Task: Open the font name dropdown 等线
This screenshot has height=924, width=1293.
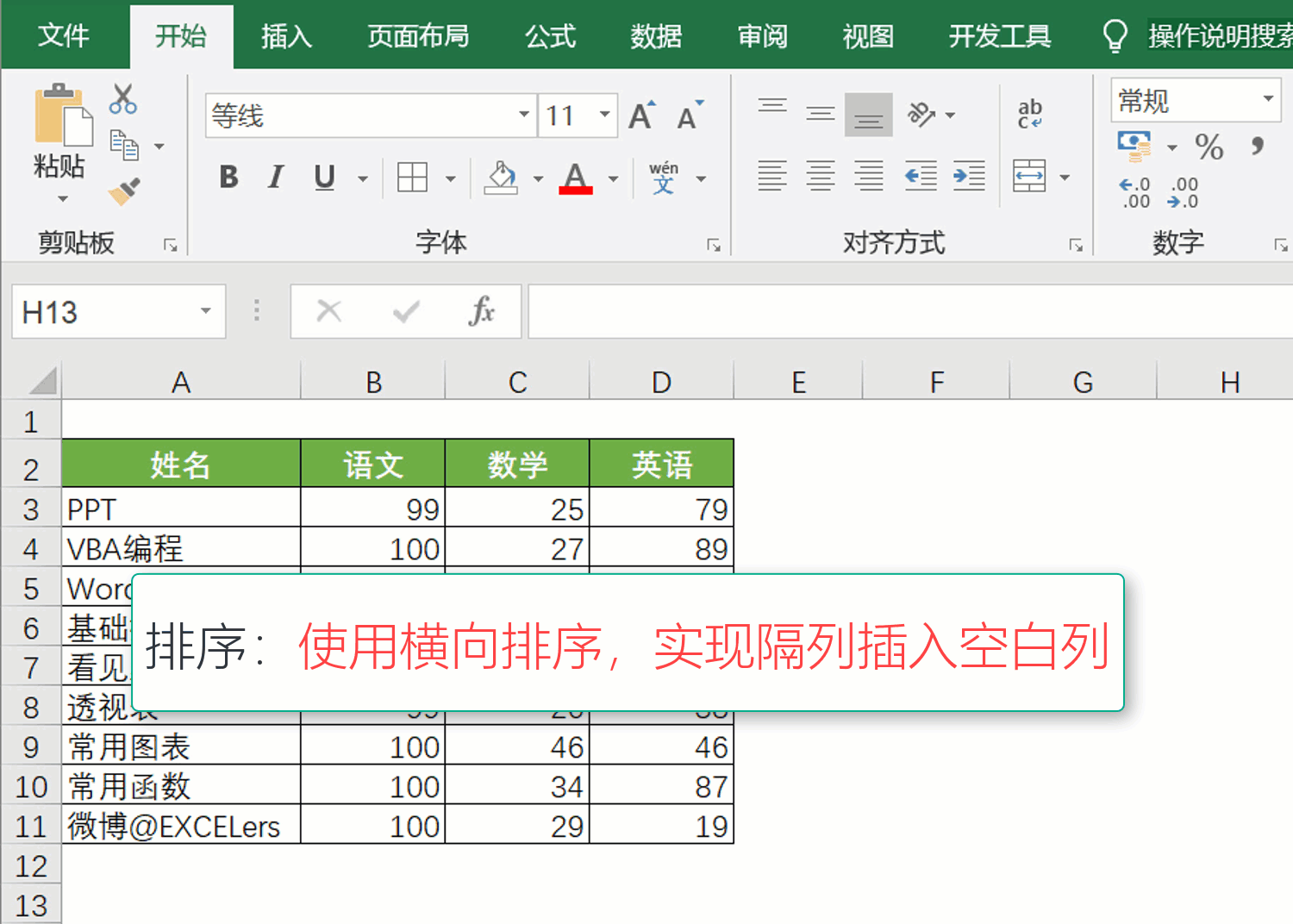Action: pos(523,115)
